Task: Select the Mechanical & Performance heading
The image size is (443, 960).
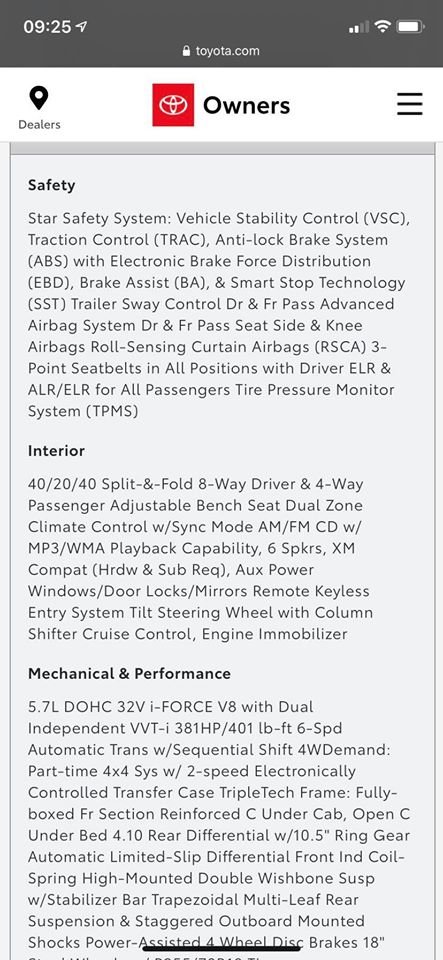Action: tap(130, 673)
